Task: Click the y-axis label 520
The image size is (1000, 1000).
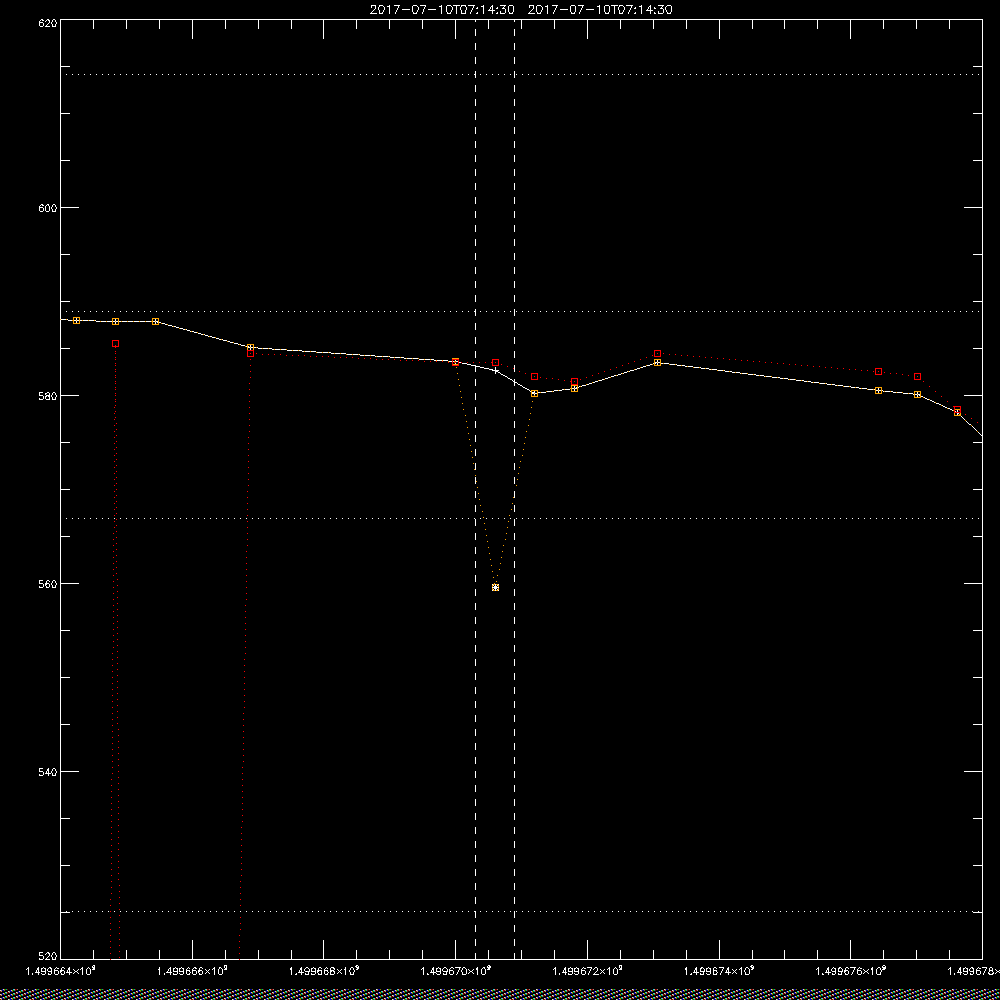Action: pyautogui.click(x=48, y=957)
